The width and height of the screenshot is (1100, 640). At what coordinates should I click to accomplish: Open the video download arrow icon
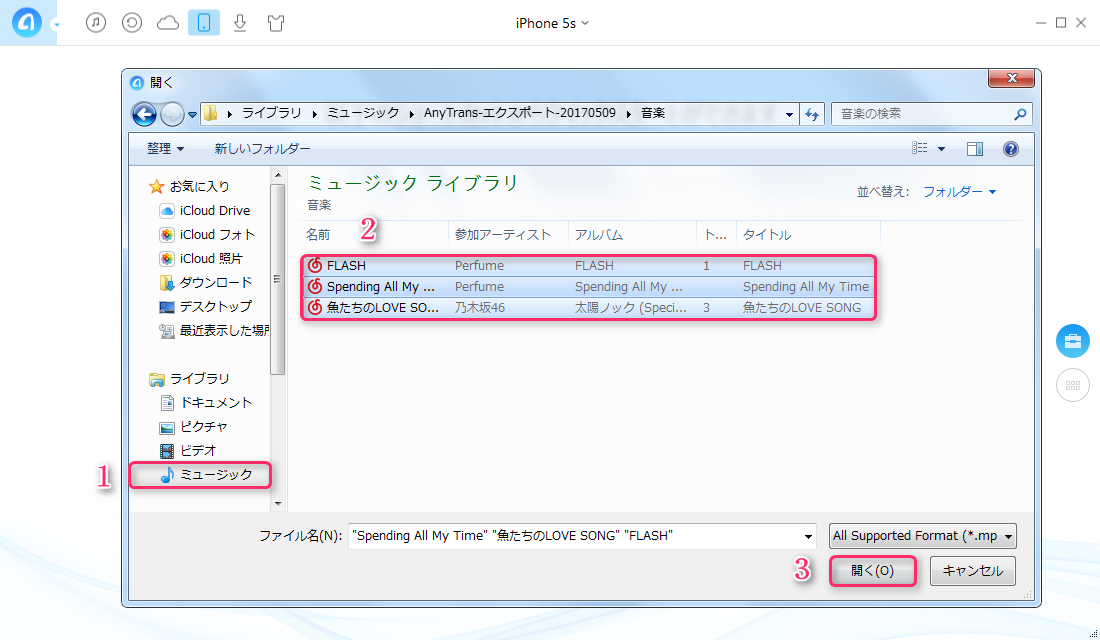[240, 23]
